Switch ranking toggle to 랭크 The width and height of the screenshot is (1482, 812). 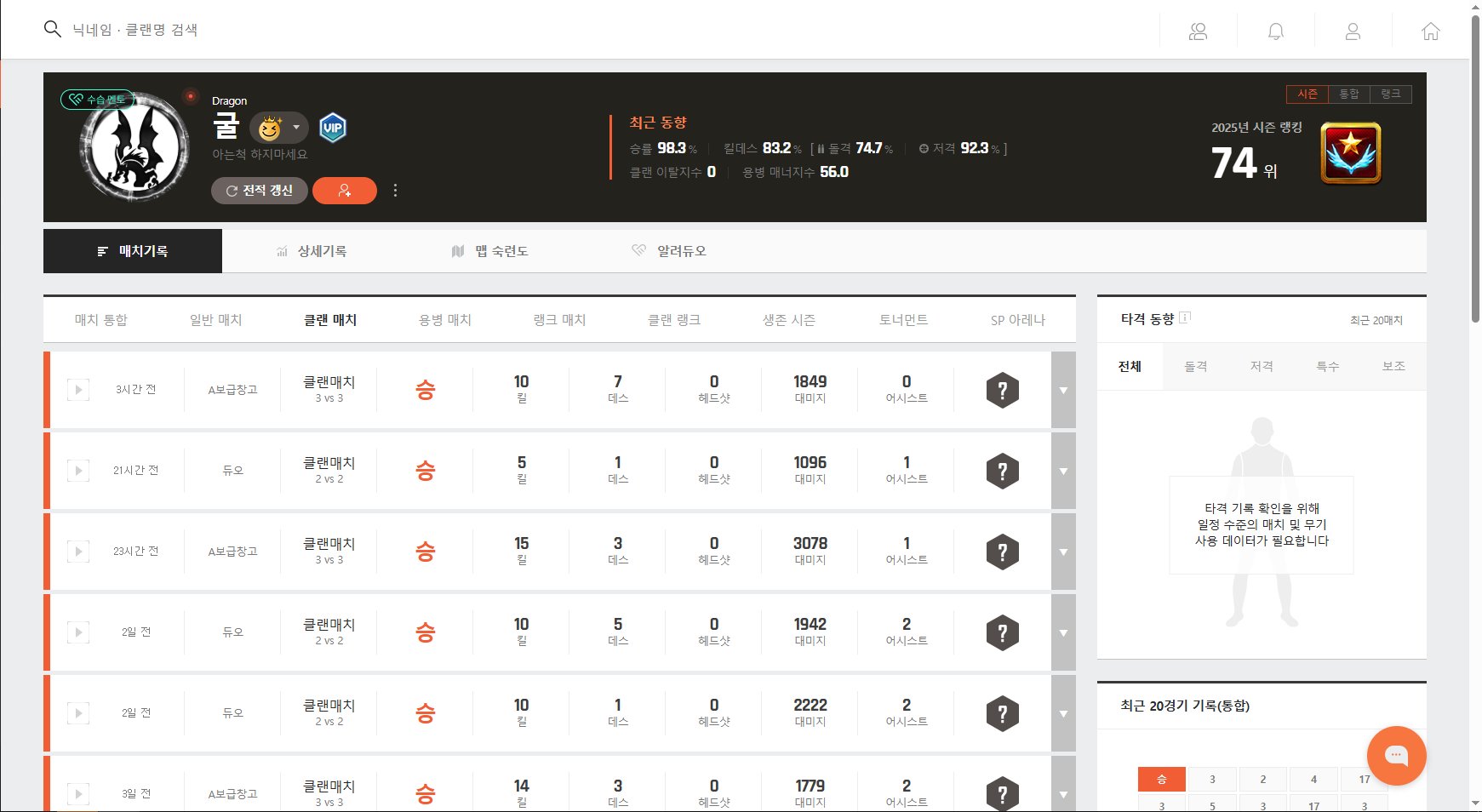(x=1390, y=94)
